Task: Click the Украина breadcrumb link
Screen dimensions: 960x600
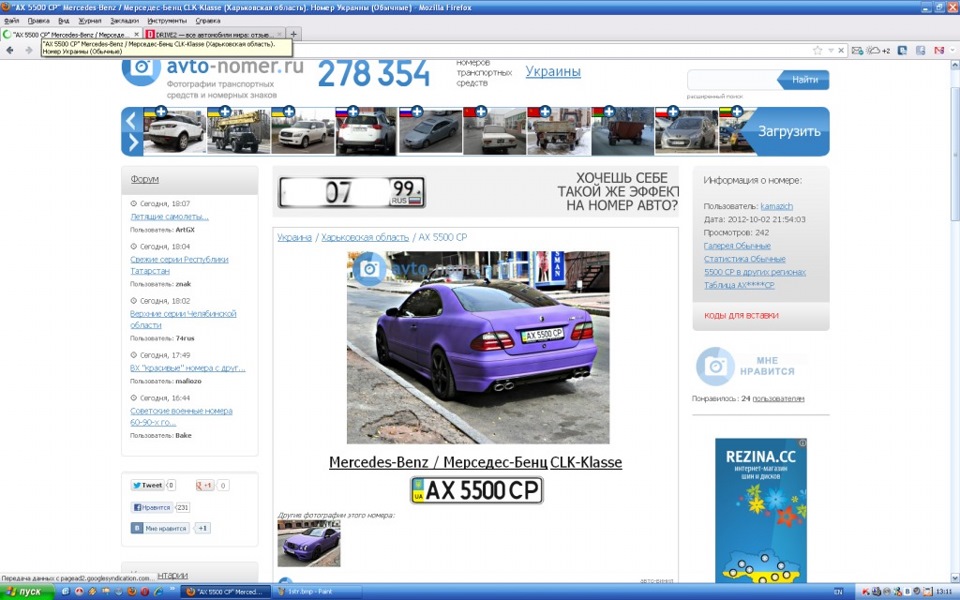Action: point(294,238)
